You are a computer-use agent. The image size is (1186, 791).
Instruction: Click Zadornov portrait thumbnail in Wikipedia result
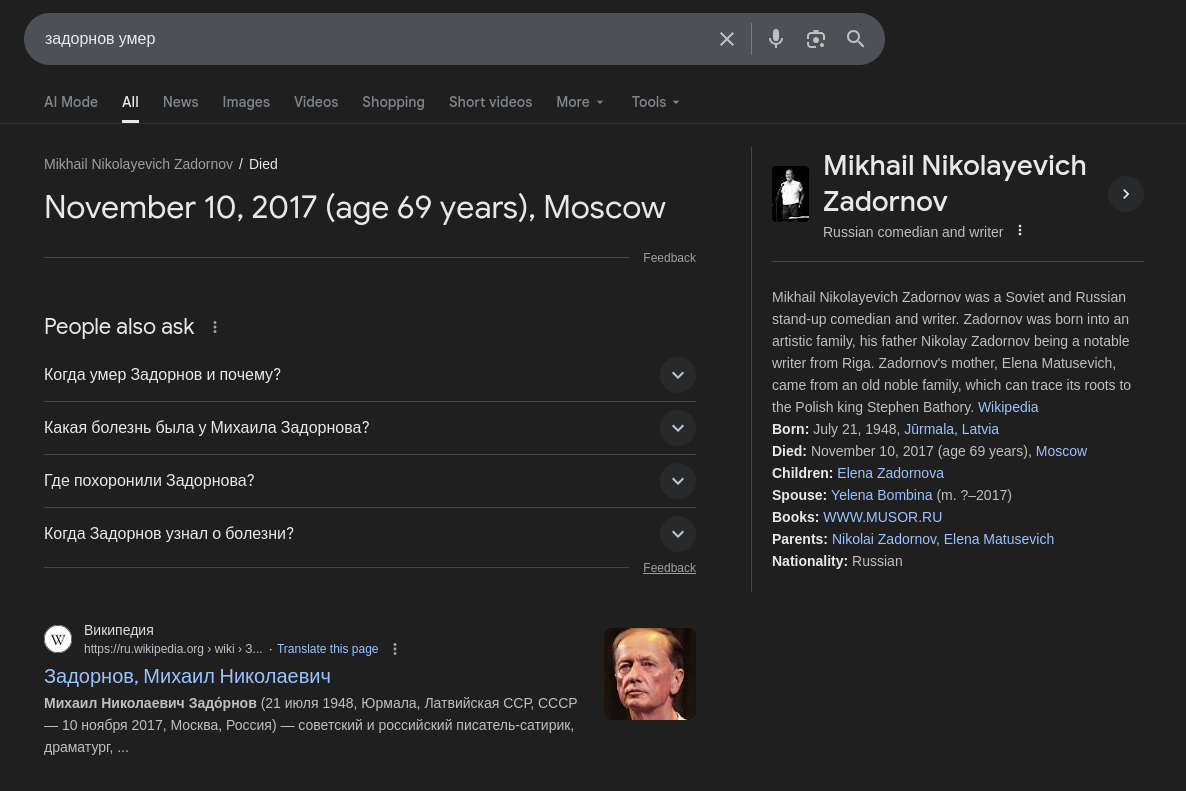tap(650, 674)
